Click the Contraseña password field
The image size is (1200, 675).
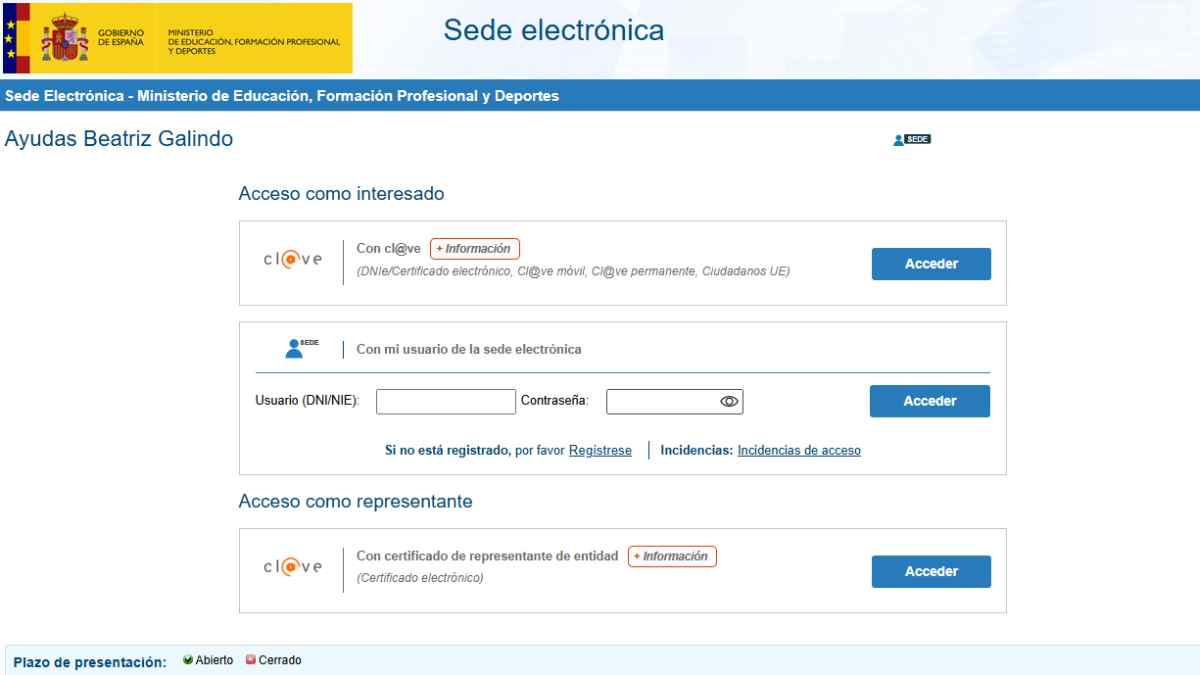[x=665, y=401]
